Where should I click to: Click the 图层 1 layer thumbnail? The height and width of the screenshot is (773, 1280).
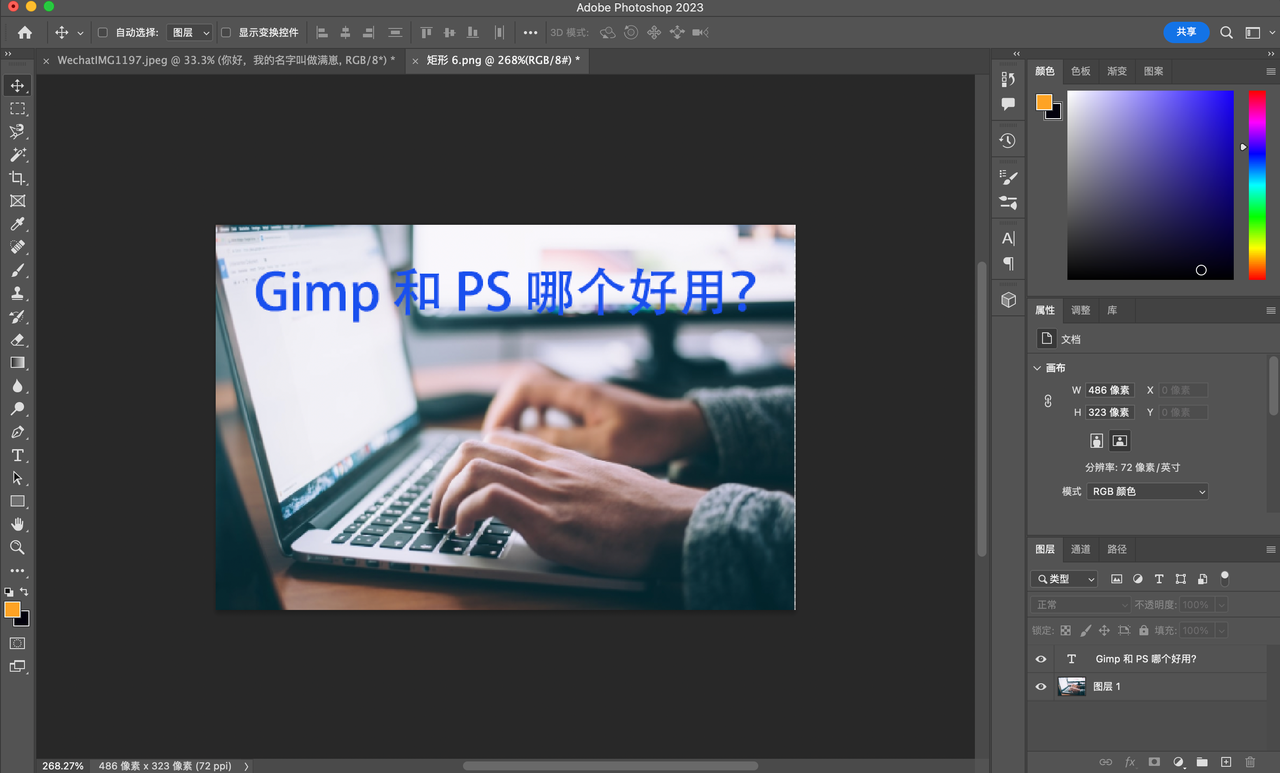coord(1071,687)
